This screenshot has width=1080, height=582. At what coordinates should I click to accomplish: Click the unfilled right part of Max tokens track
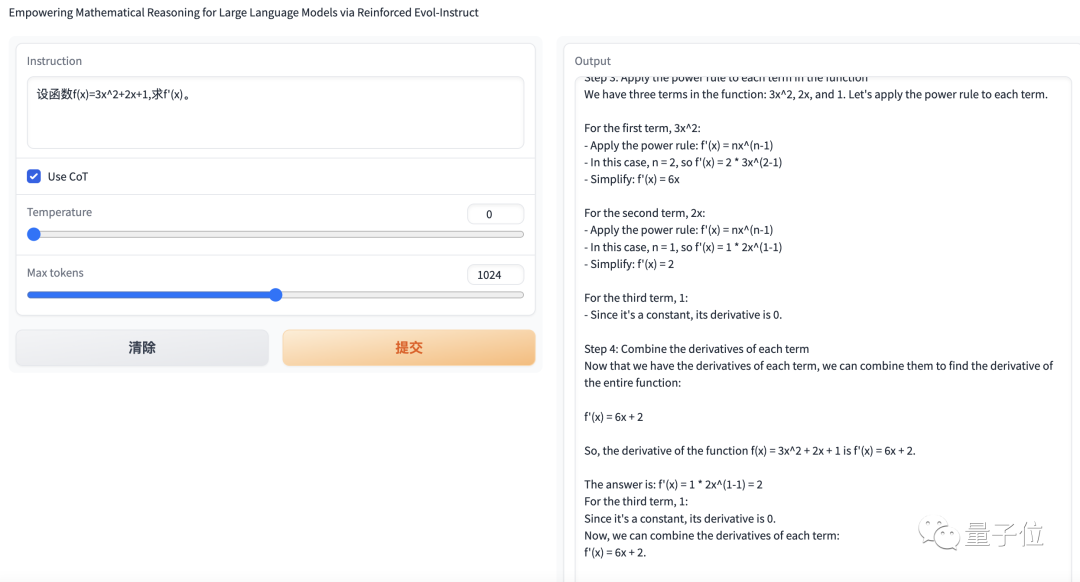pos(400,295)
